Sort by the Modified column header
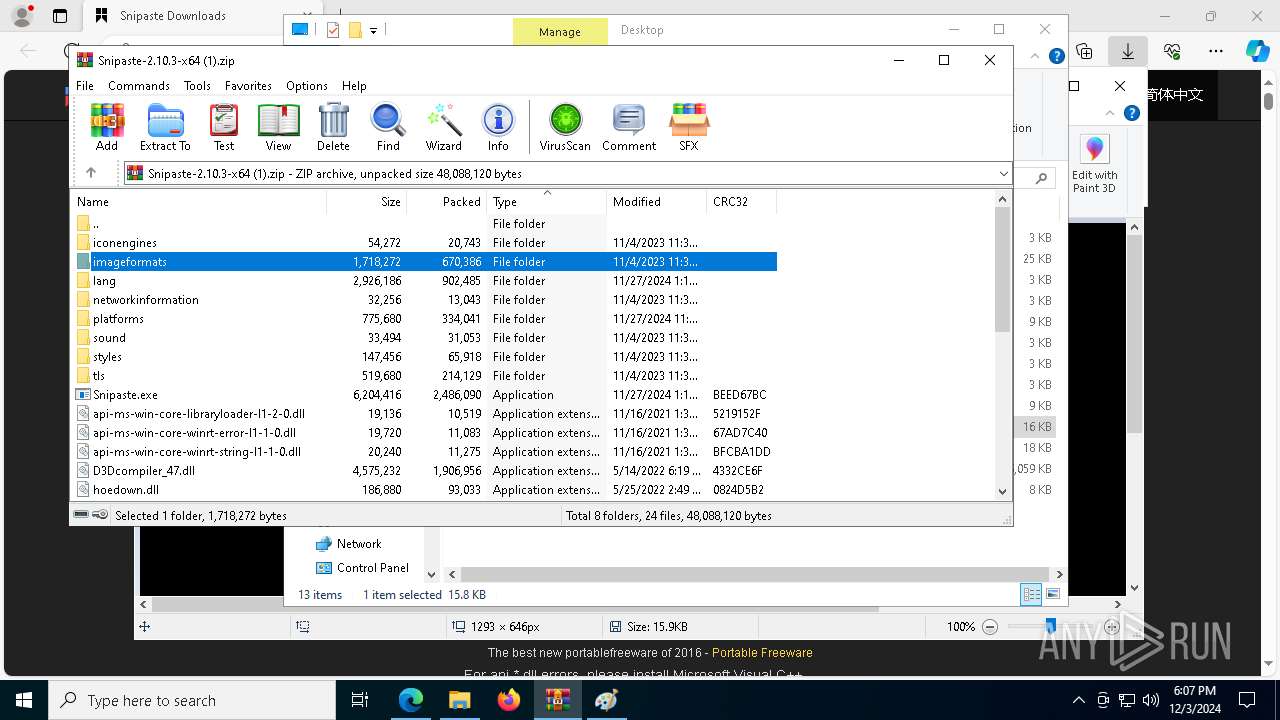The width and height of the screenshot is (1280, 720). [x=657, y=201]
